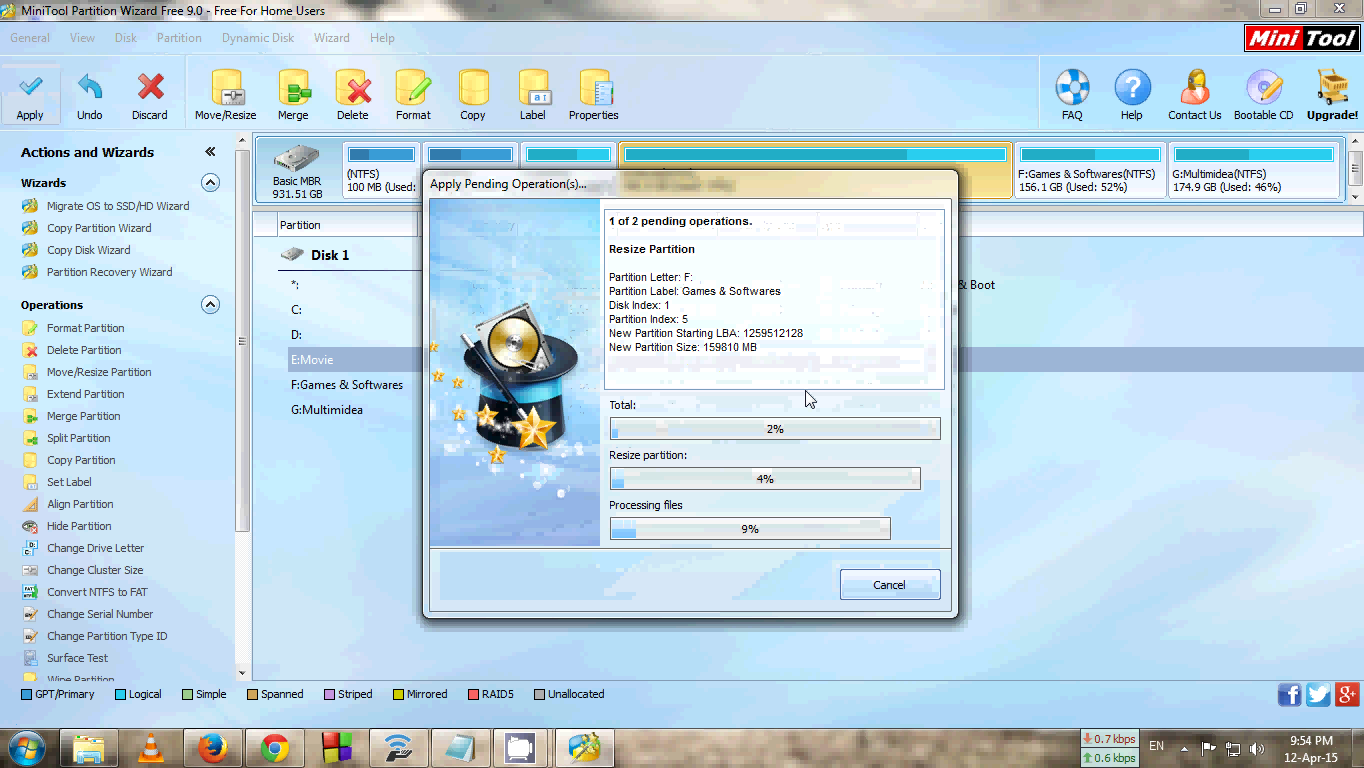Collapse the Actions and Wizards panel
1364x768 pixels.
tap(210, 152)
